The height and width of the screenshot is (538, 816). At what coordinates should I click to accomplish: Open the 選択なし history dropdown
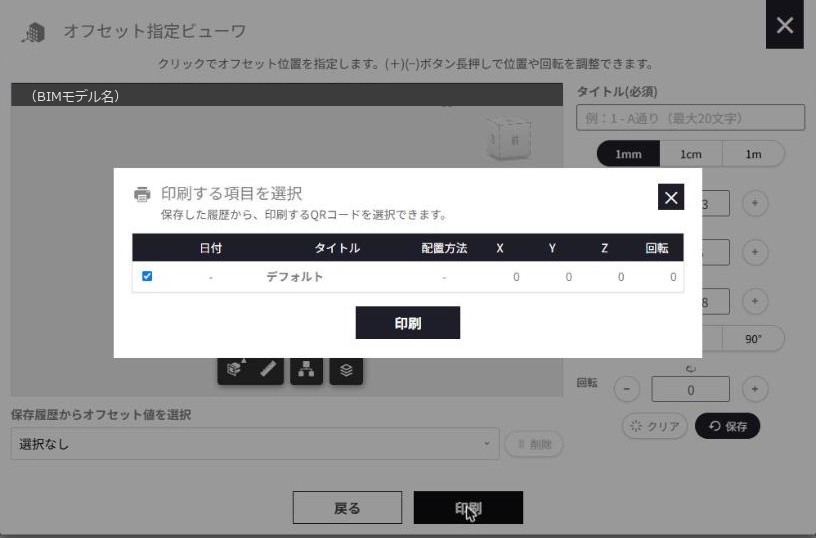pyautogui.click(x=255, y=444)
